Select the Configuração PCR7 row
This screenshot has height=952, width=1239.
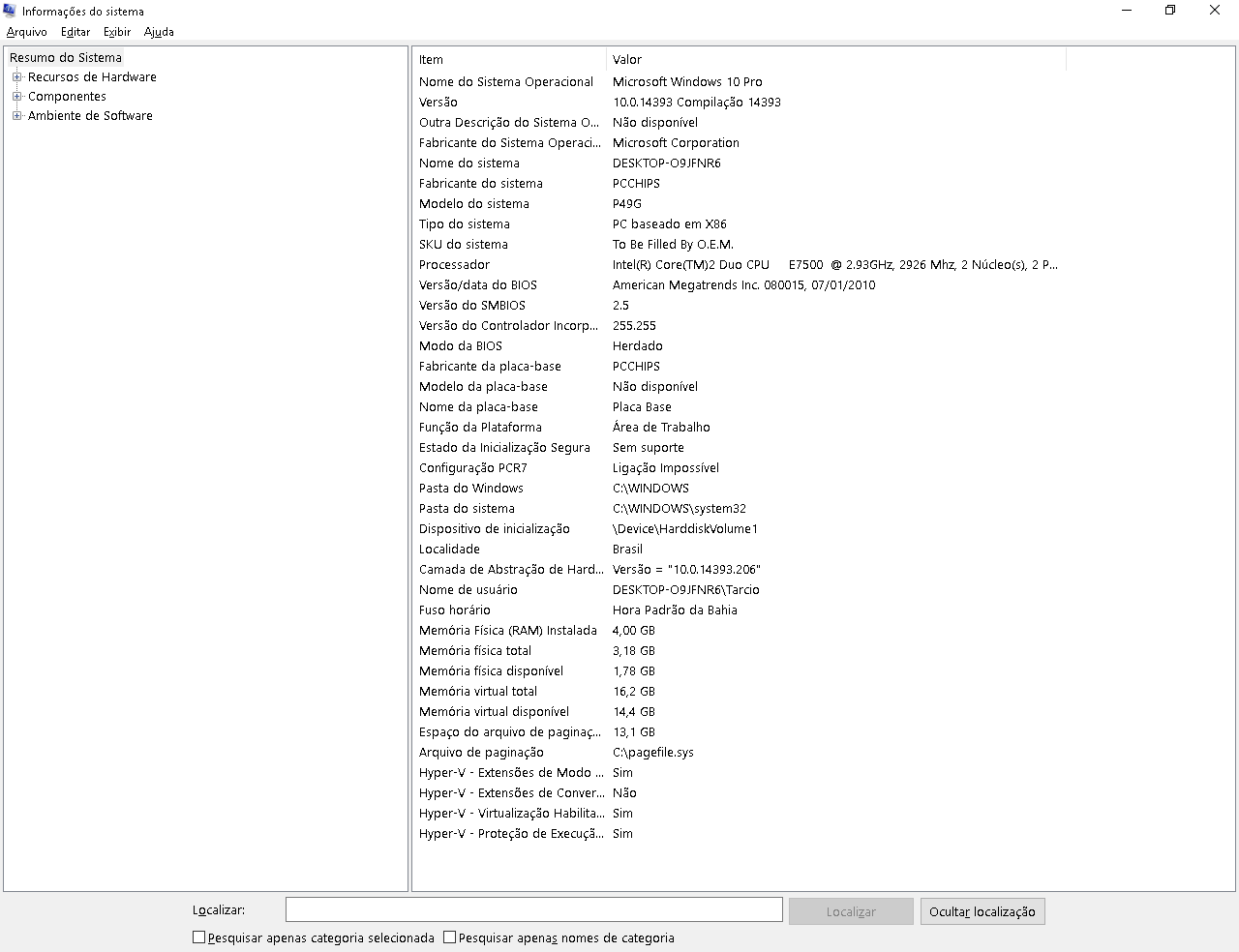point(740,468)
